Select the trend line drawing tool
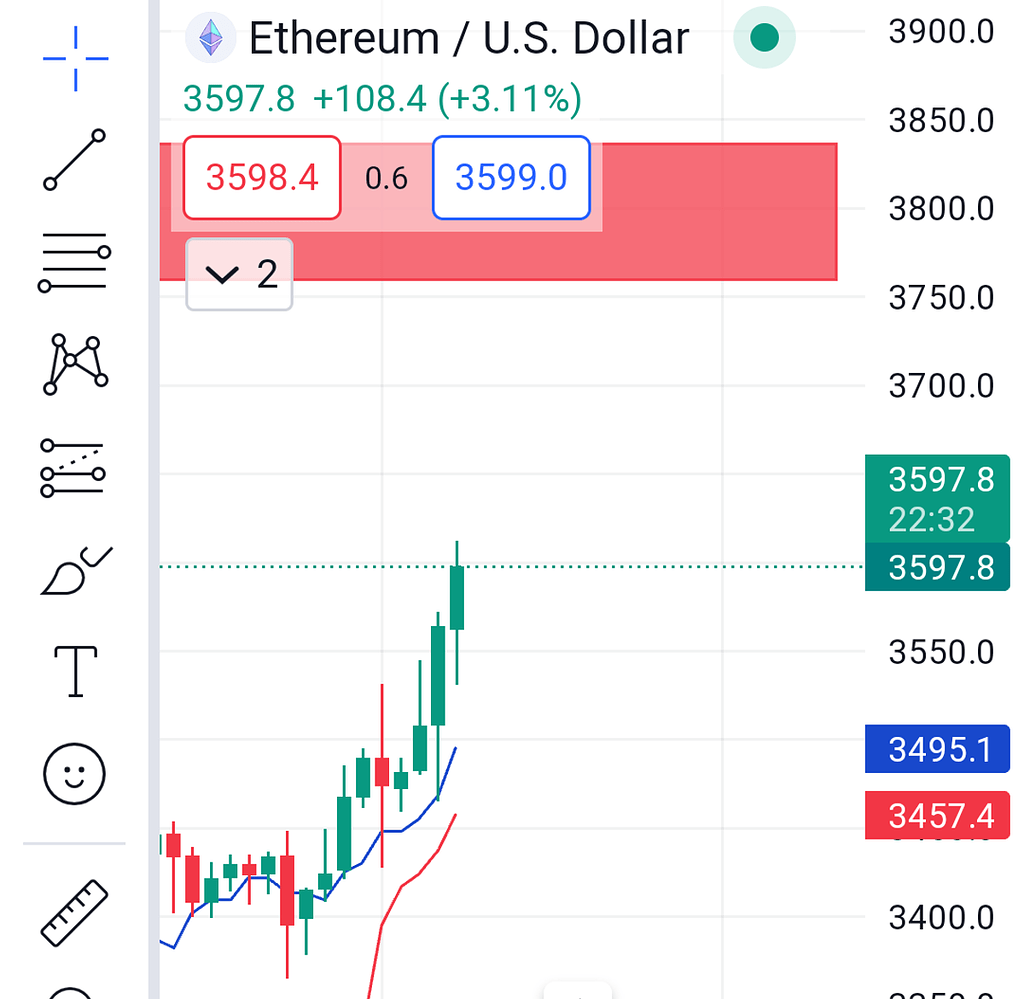 point(75,160)
